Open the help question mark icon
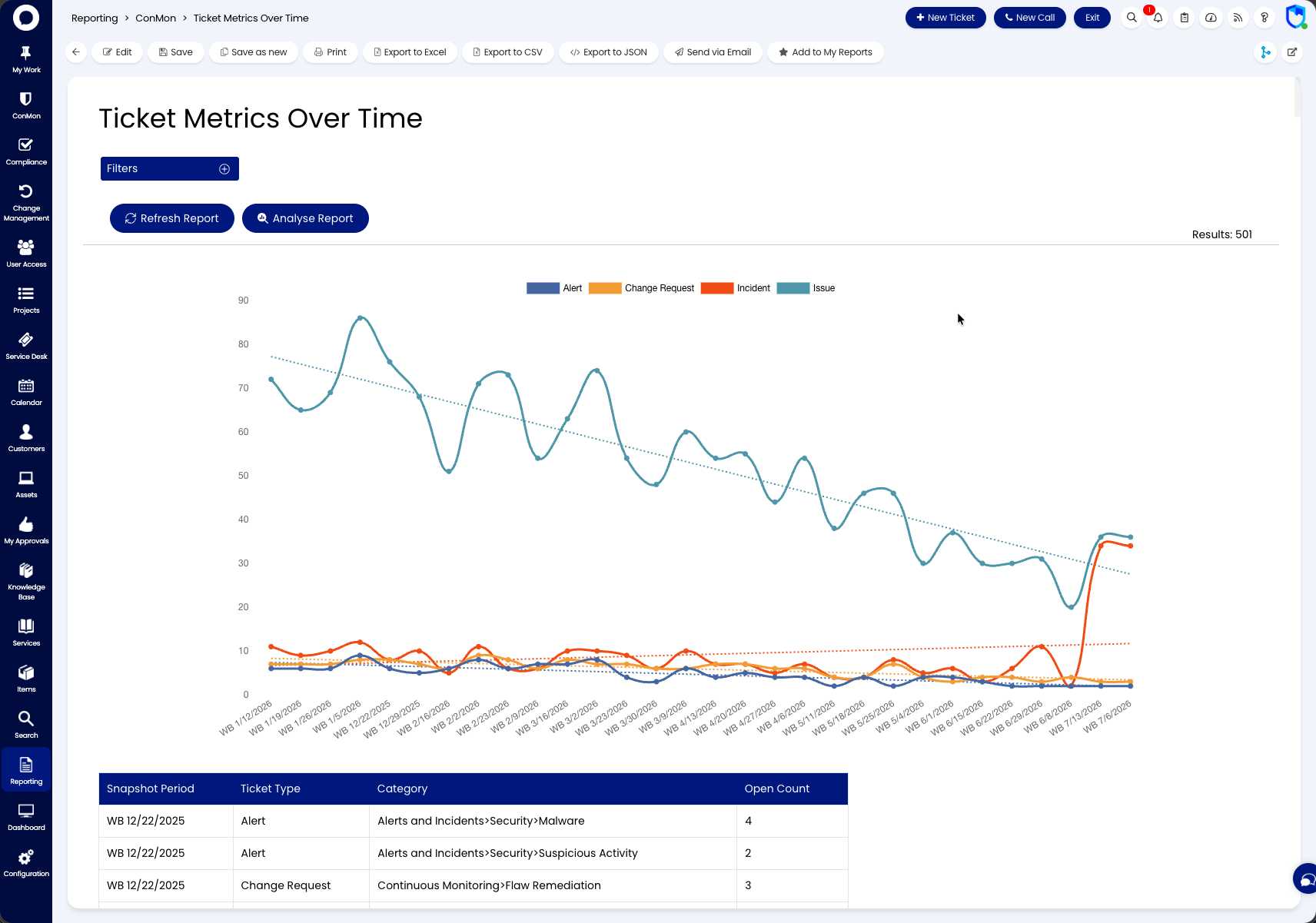This screenshot has width=1316, height=923. 1264,18
